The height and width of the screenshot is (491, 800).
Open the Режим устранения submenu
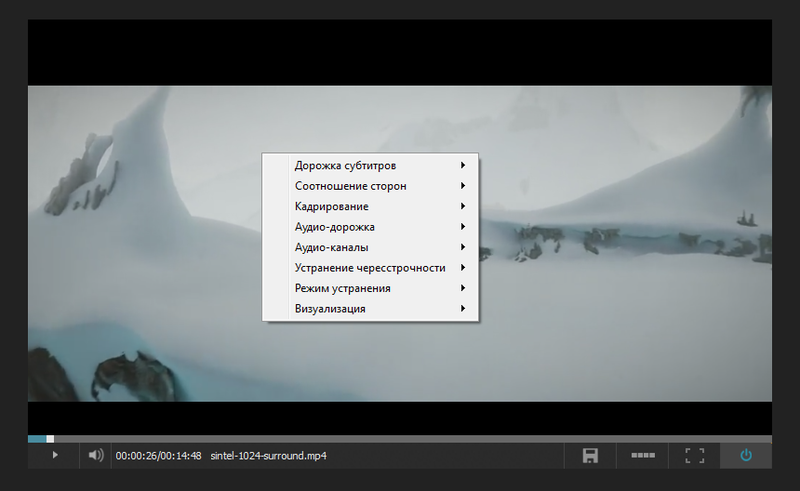tap(370, 288)
